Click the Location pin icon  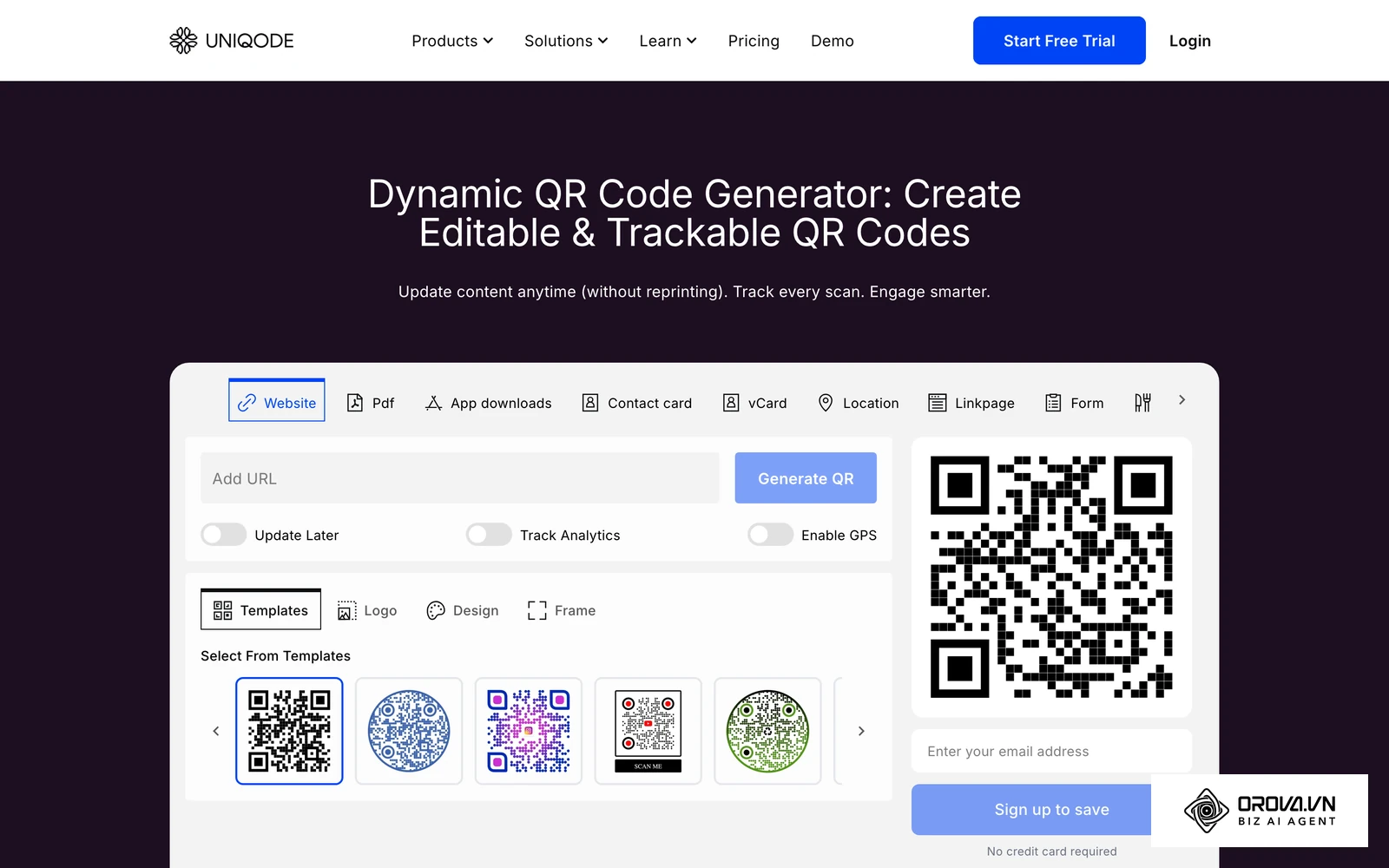click(x=826, y=403)
